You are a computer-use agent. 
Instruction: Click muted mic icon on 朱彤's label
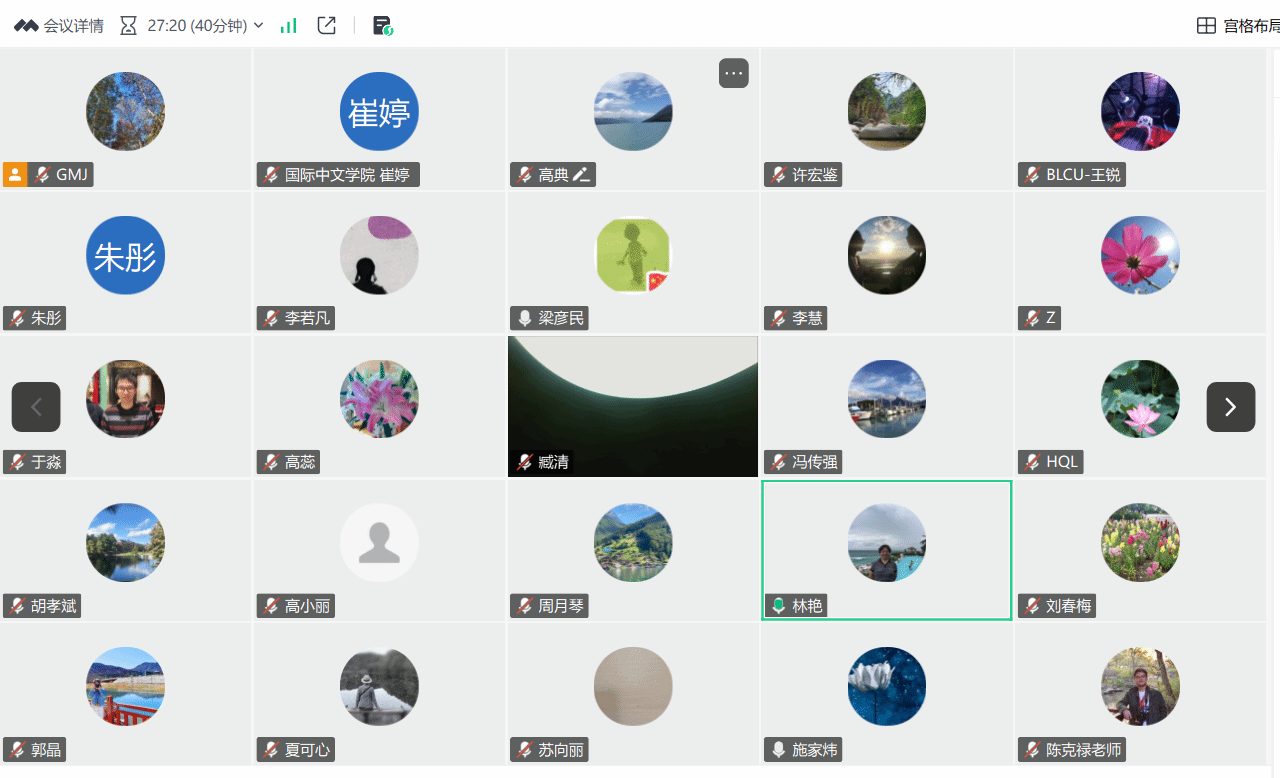17,319
